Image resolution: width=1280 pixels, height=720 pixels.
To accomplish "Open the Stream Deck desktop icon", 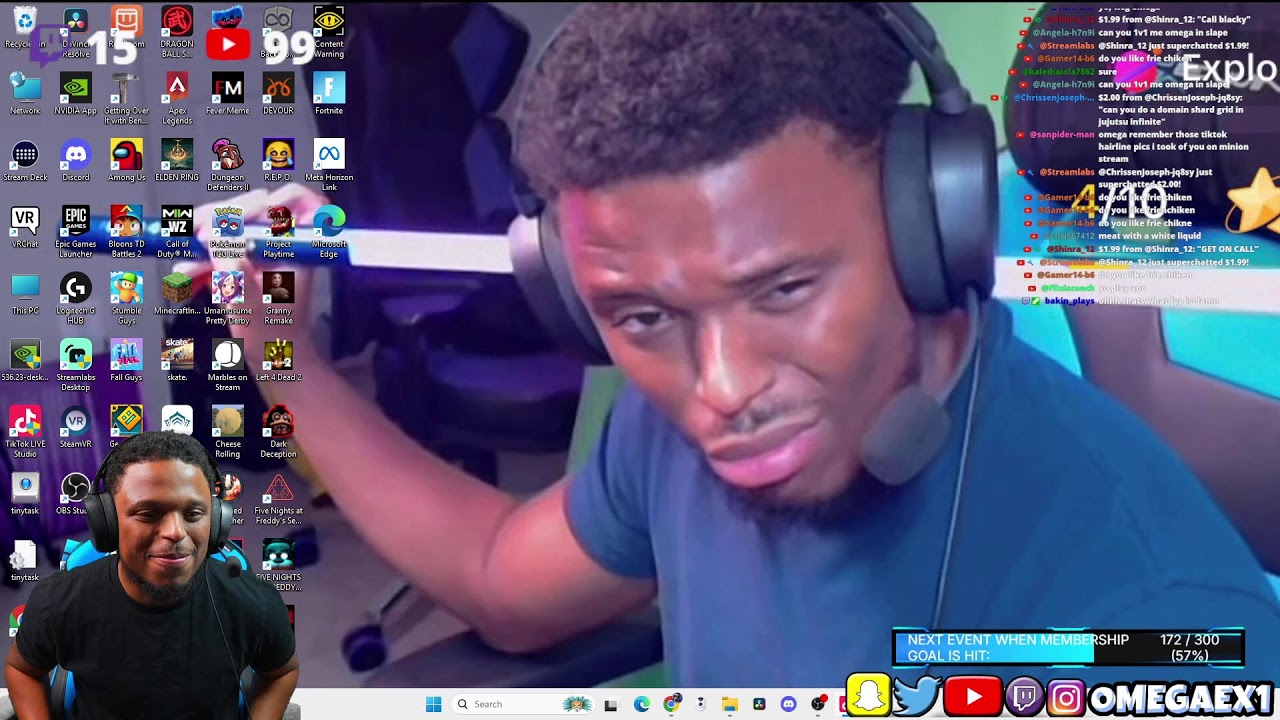I will [x=25, y=161].
